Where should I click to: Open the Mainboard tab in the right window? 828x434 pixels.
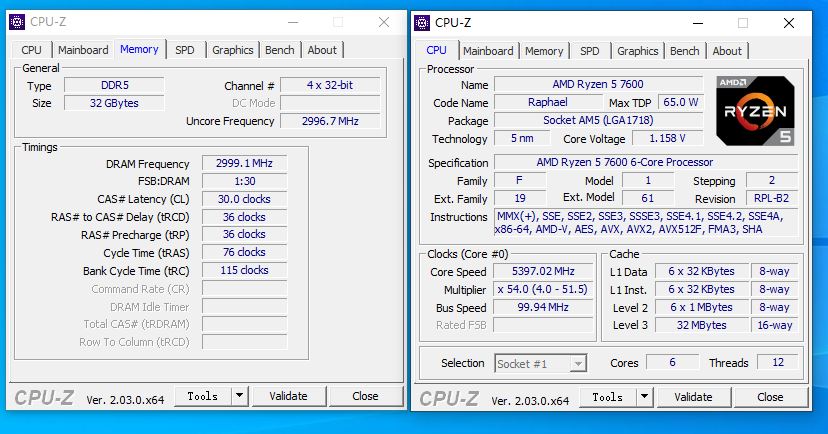pos(488,51)
